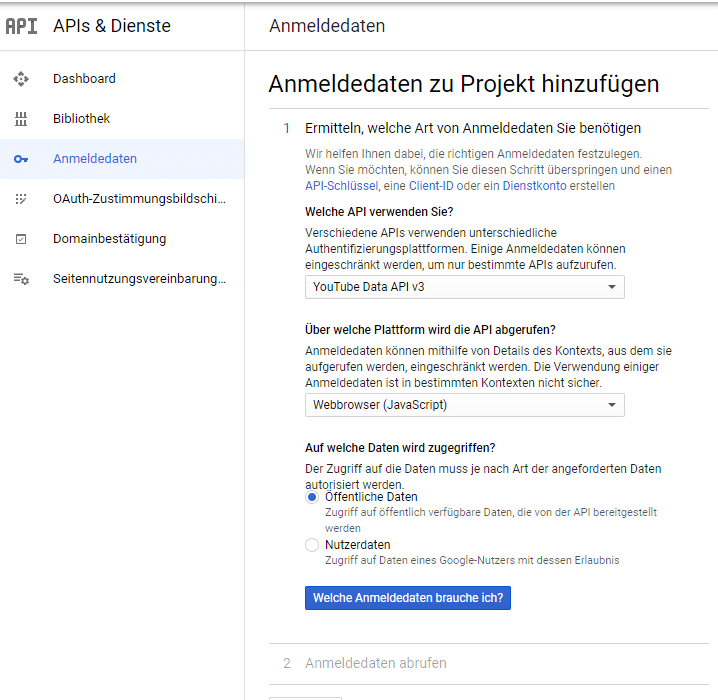Follow the Client-ID link

coord(431,186)
